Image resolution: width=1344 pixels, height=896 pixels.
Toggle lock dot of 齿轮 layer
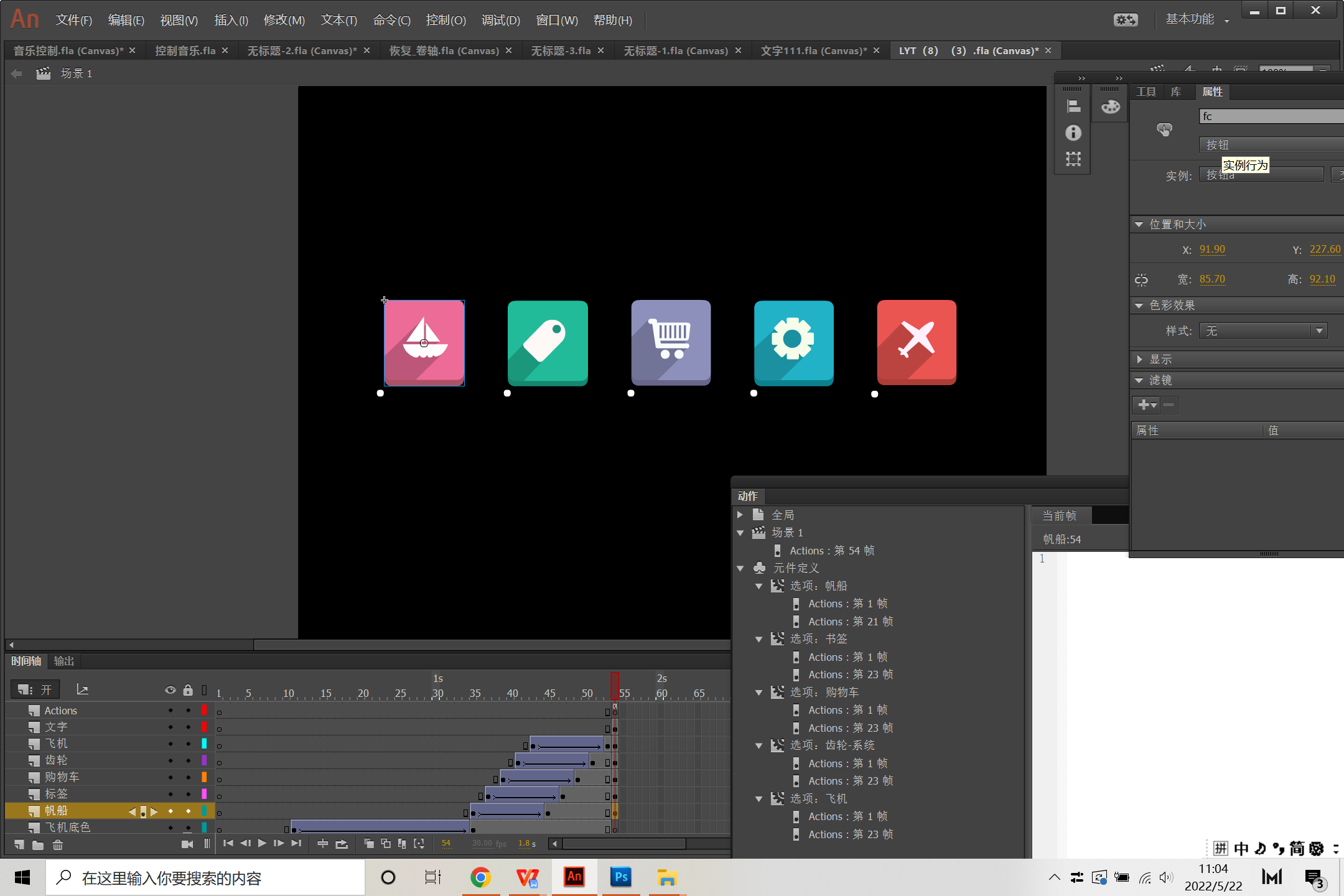[x=188, y=760]
